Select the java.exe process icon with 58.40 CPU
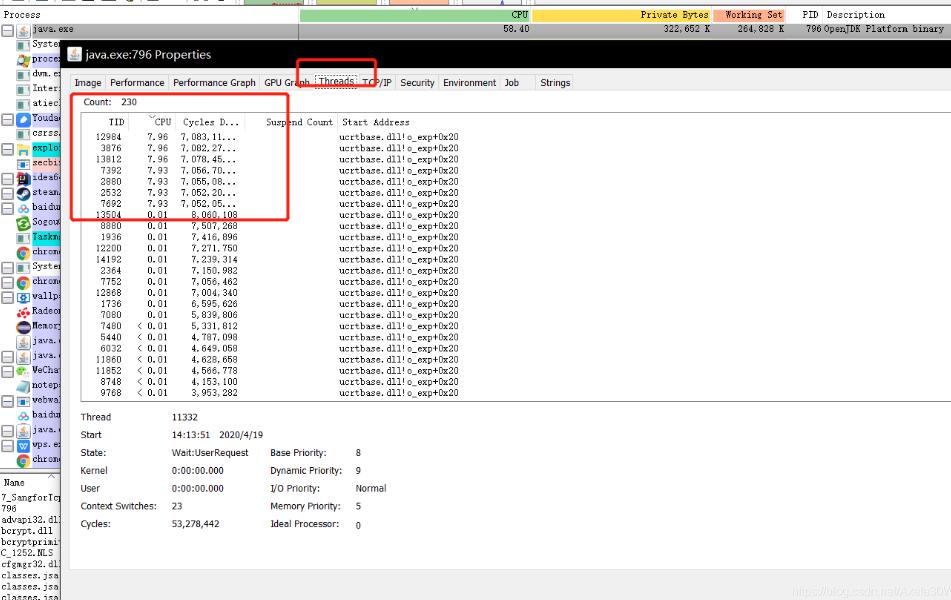Viewport: 951px width, 600px height. 24,30
